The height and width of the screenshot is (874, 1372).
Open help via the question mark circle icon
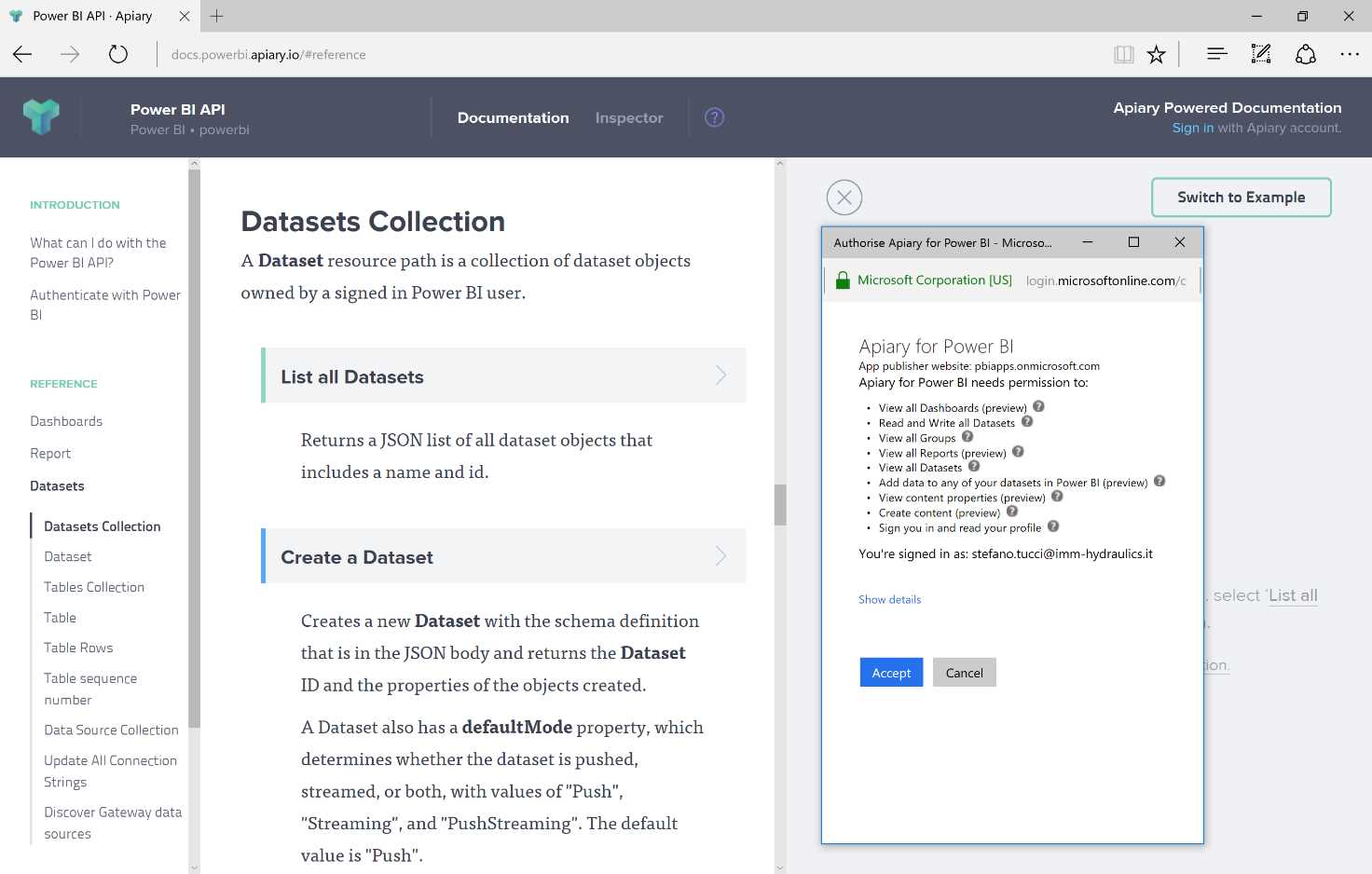(x=714, y=116)
